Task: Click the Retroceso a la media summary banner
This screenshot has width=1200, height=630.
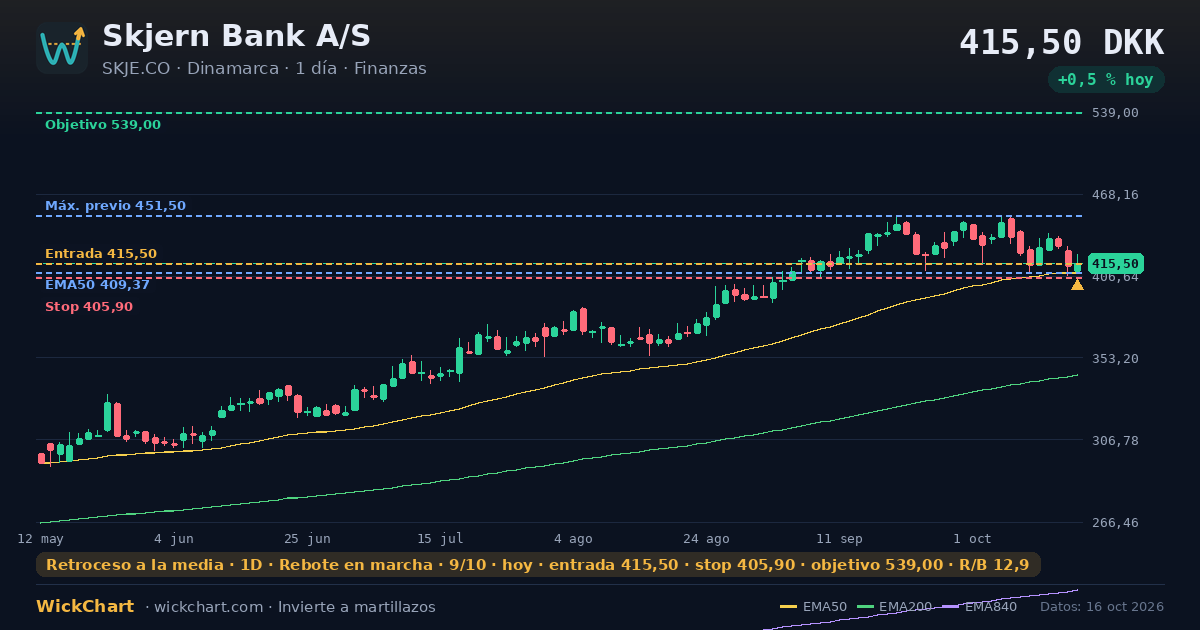Action: click(x=538, y=565)
